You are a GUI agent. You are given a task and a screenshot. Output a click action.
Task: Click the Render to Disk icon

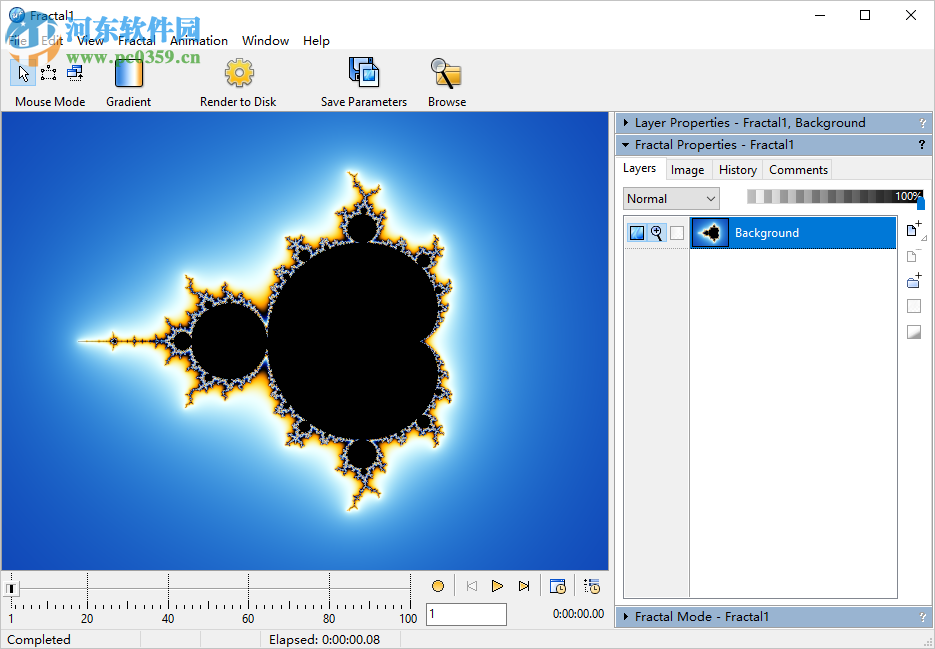(x=238, y=72)
